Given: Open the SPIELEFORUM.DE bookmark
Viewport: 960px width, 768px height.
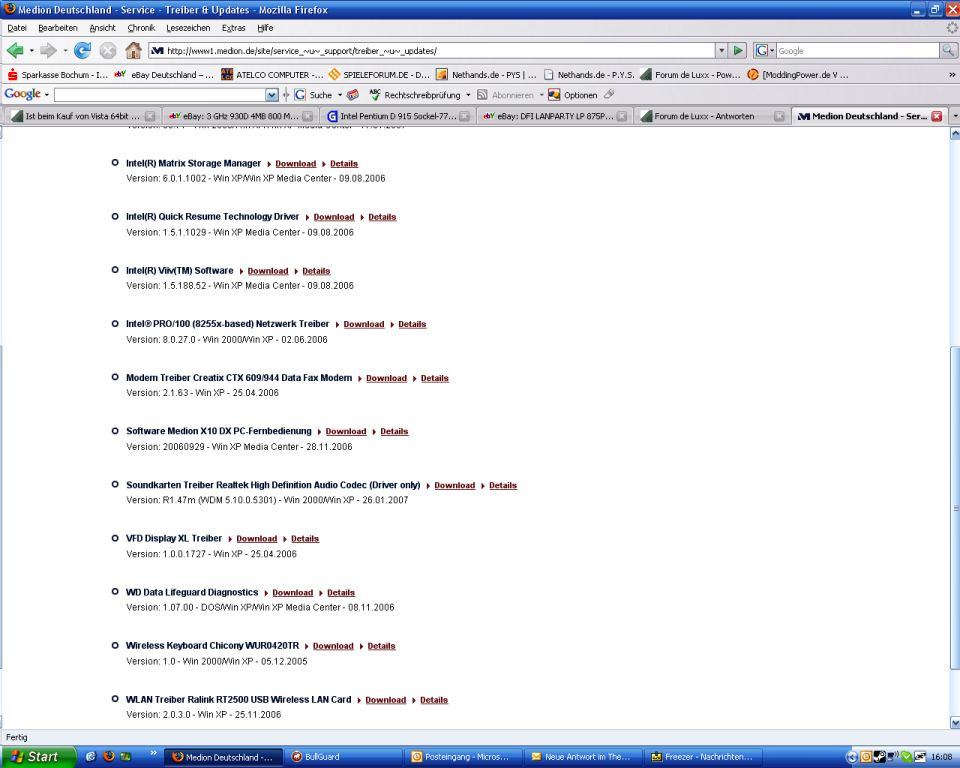Looking at the screenshot, I should [x=379, y=75].
